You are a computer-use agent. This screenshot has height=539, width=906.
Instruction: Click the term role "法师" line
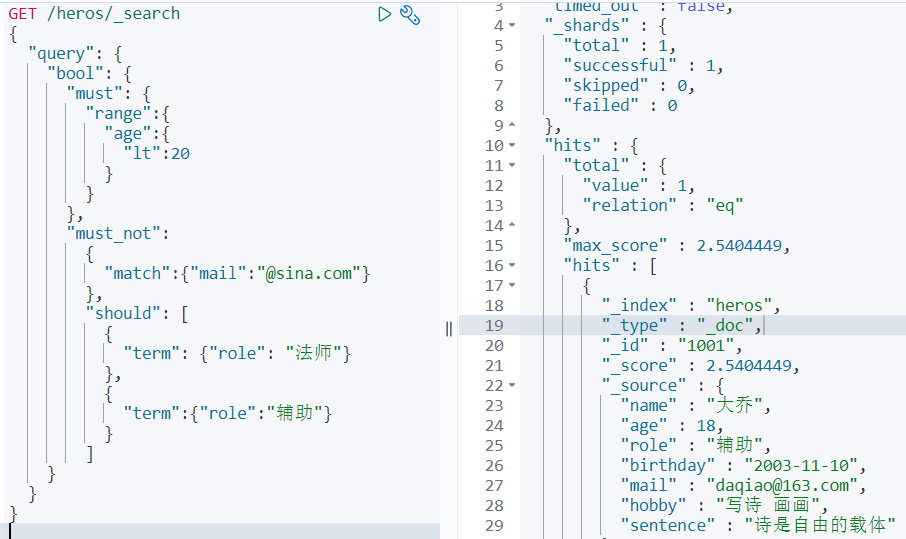tap(237, 353)
